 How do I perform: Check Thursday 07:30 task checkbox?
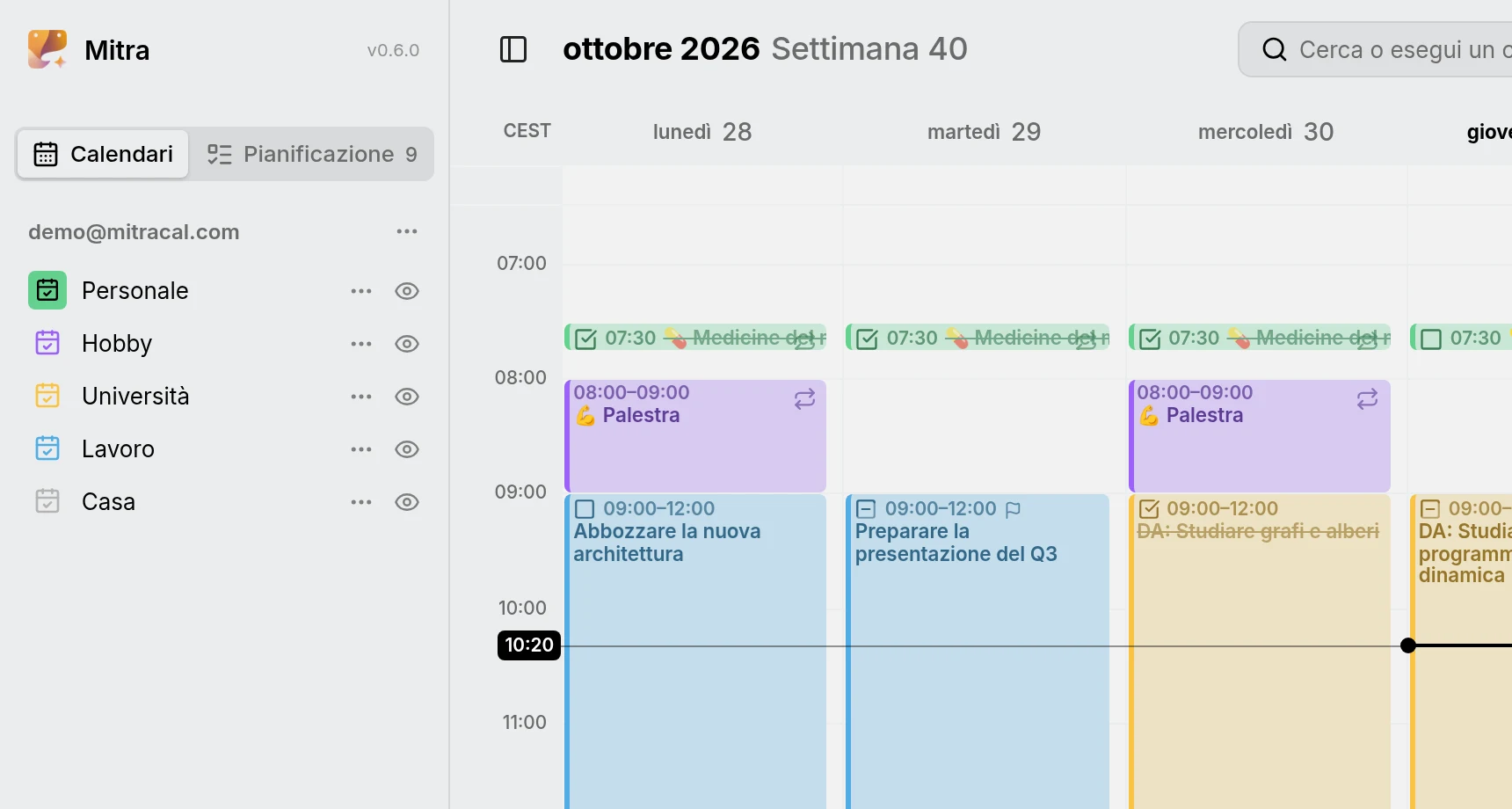click(x=1431, y=339)
